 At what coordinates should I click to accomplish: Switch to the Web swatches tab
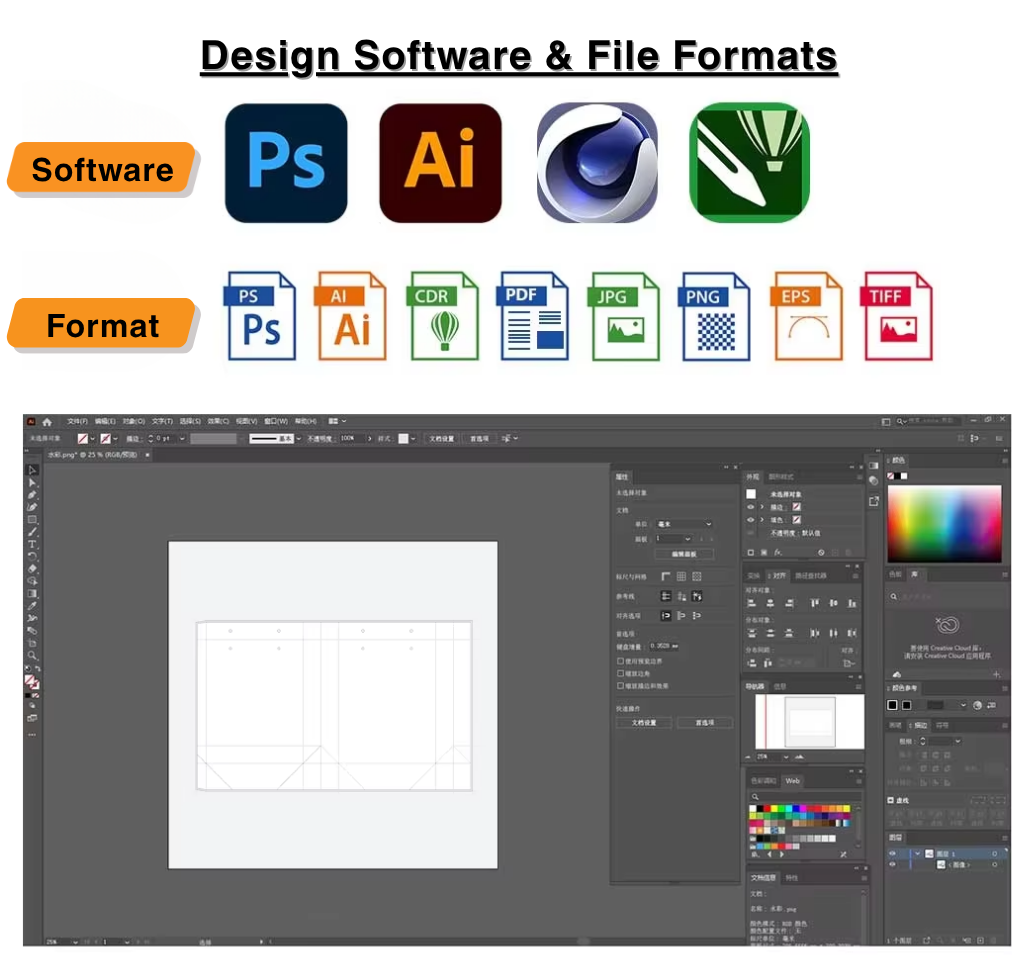click(793, 781)
